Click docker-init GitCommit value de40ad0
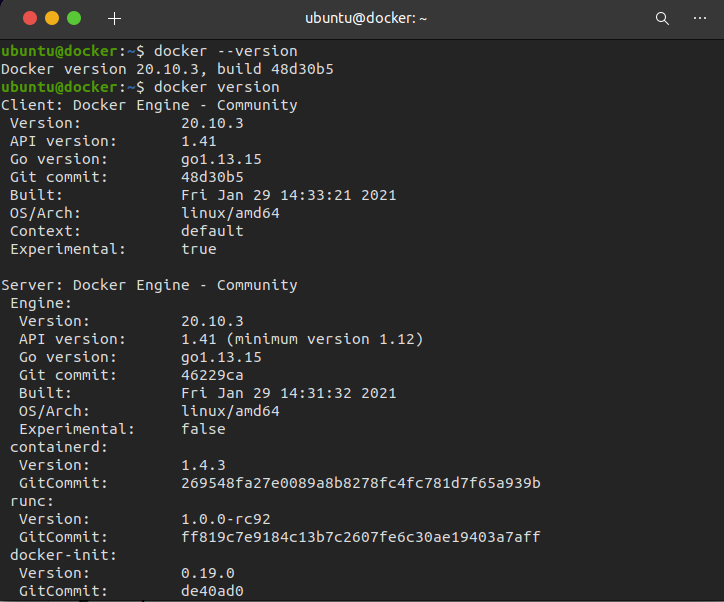 pos(212,591)
